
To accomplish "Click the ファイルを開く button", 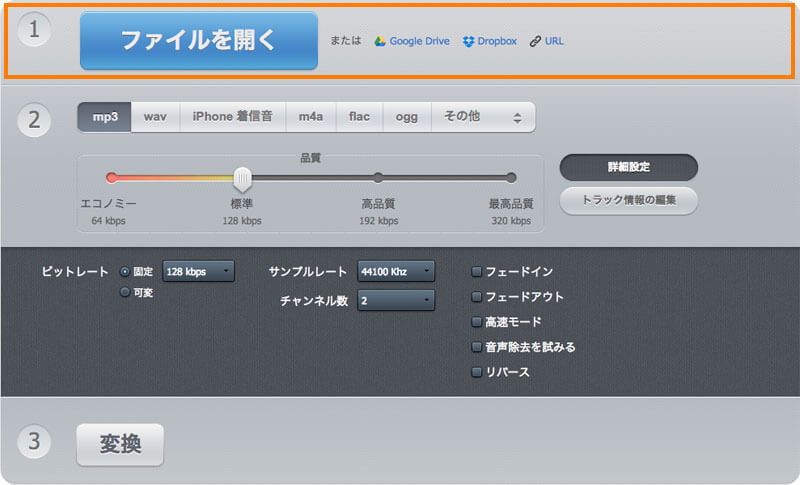I will pyautogui.click(x=199, y=40).
